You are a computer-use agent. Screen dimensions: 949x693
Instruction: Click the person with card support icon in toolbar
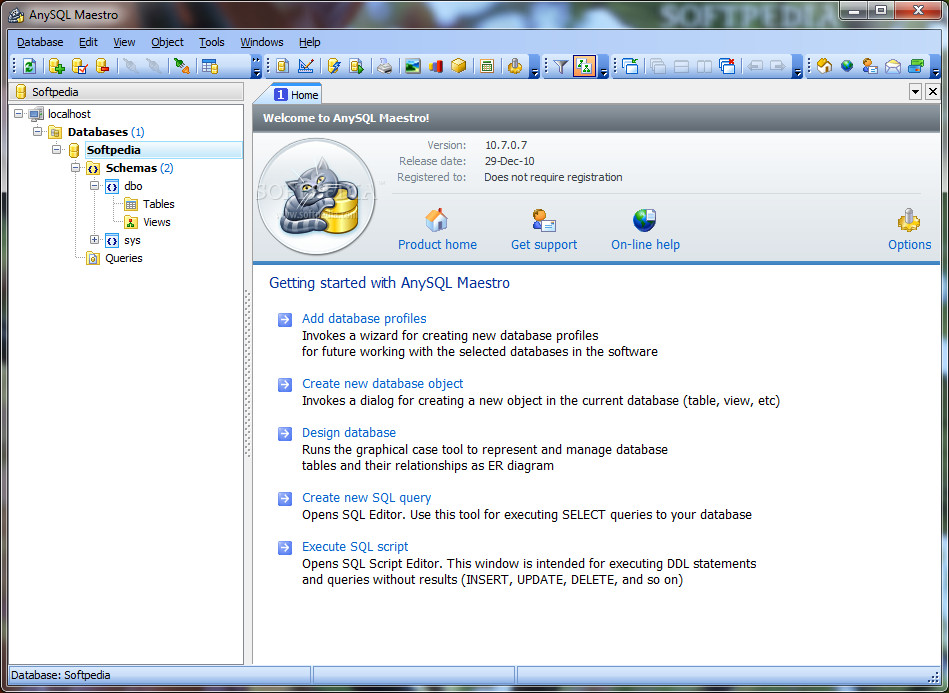tap(870, 66)
